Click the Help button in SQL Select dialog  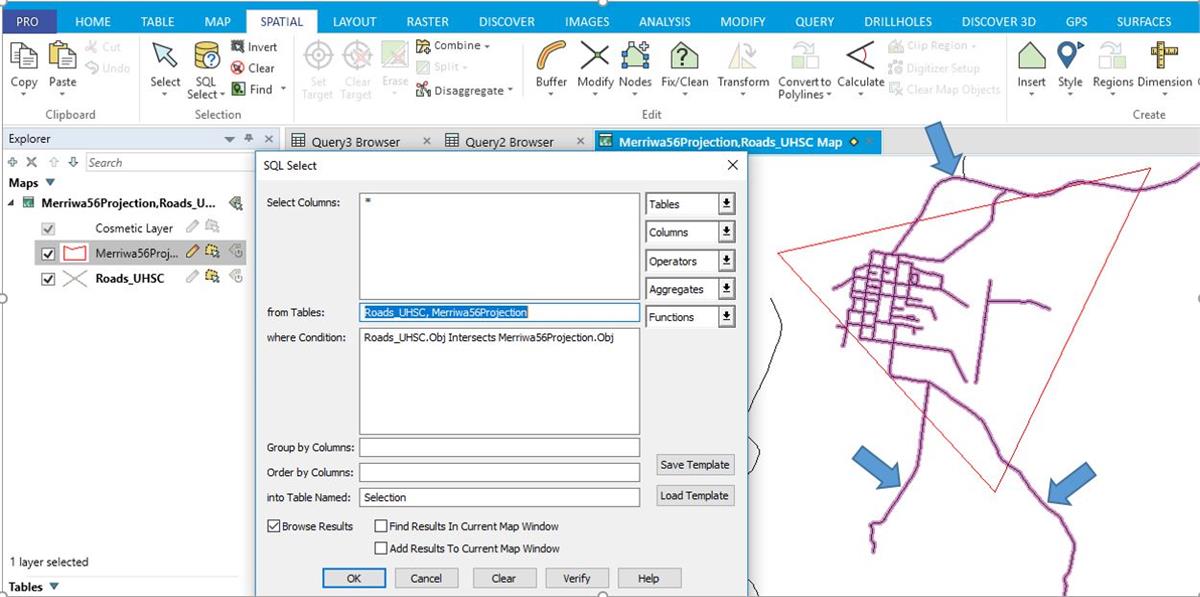tap(649, 578)
